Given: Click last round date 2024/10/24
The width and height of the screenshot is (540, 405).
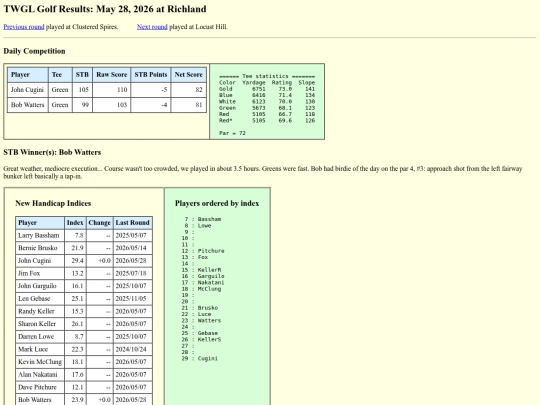Looking at the screenshot, I should coord(133,349).
